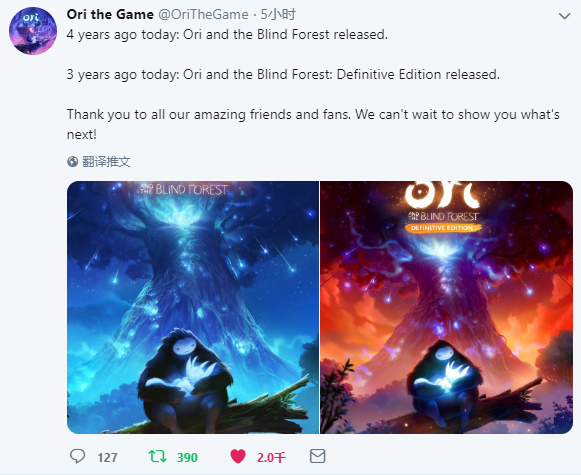Viewport: 581px width, 475px height.
Task: Click the 2.0千 like count
Action: click(x=271, y=458)
